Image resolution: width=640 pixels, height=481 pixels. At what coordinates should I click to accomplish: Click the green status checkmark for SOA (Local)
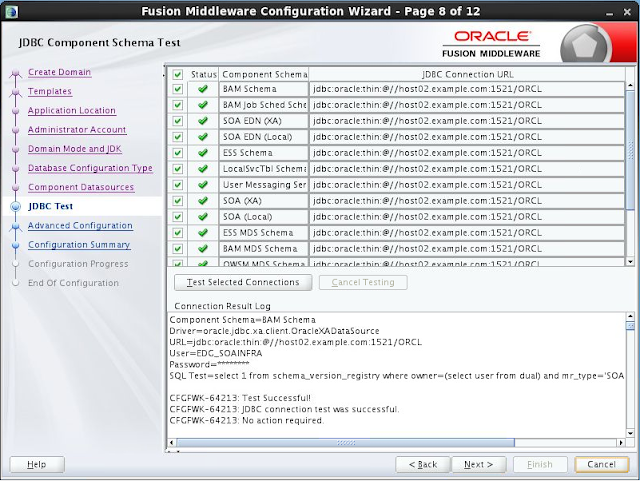click(203, 217)
